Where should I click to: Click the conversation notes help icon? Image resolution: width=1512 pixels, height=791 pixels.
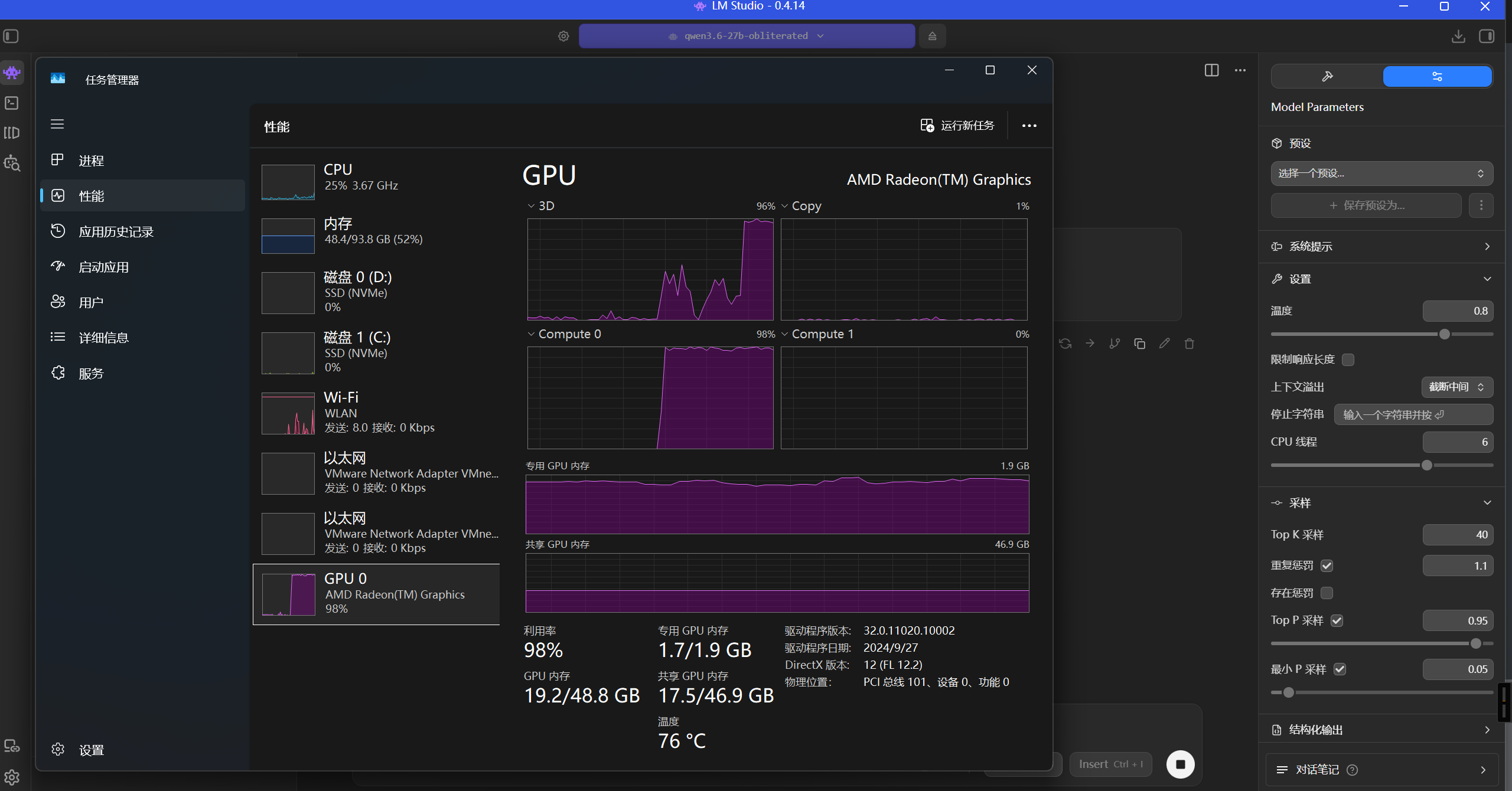tap(1353, 770)
